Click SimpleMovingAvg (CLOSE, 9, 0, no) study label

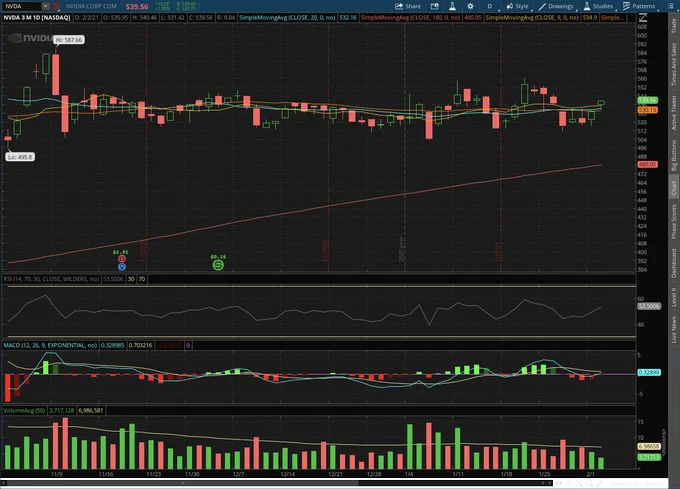tap(532, 18)
